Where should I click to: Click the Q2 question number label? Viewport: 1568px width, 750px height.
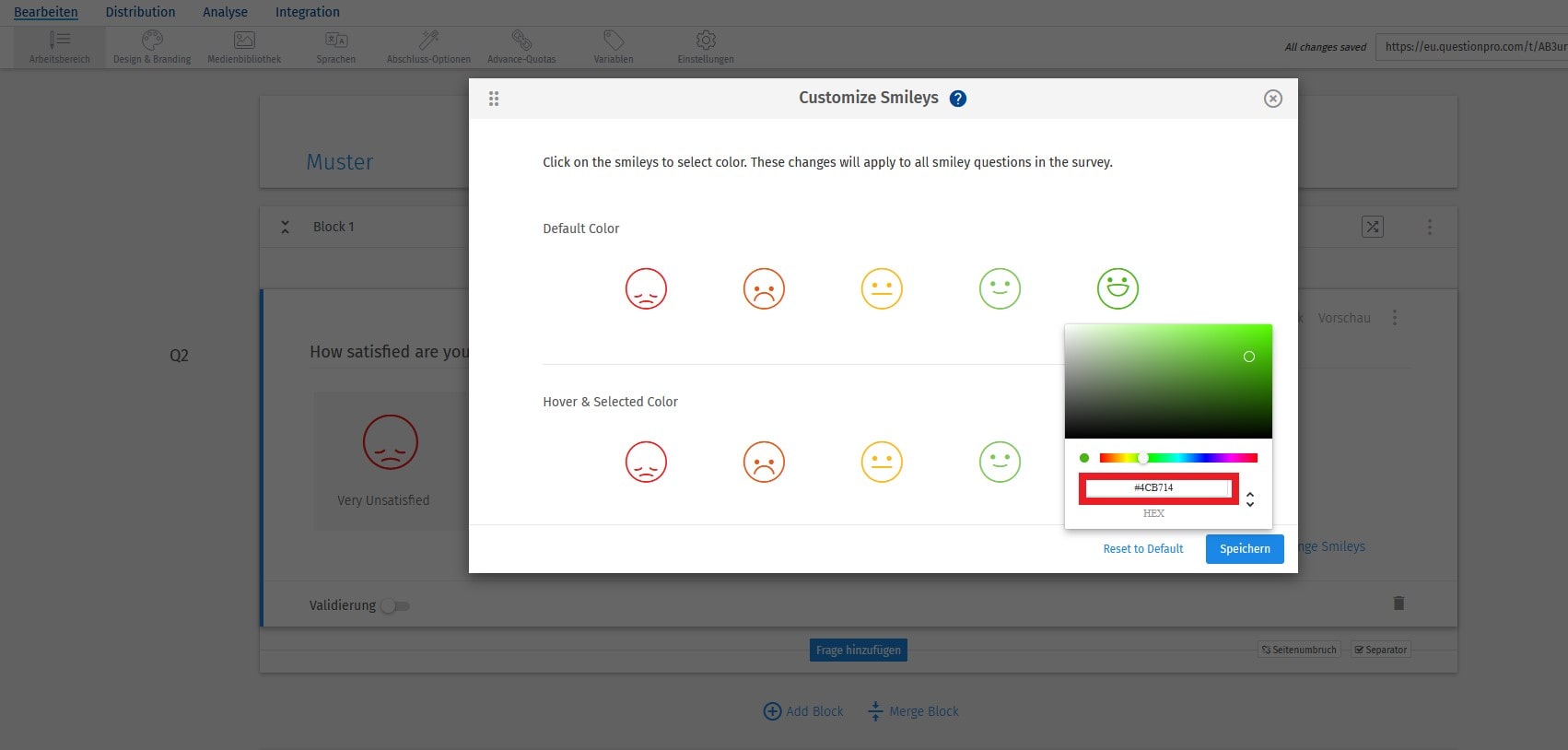(x=179, y=356)
